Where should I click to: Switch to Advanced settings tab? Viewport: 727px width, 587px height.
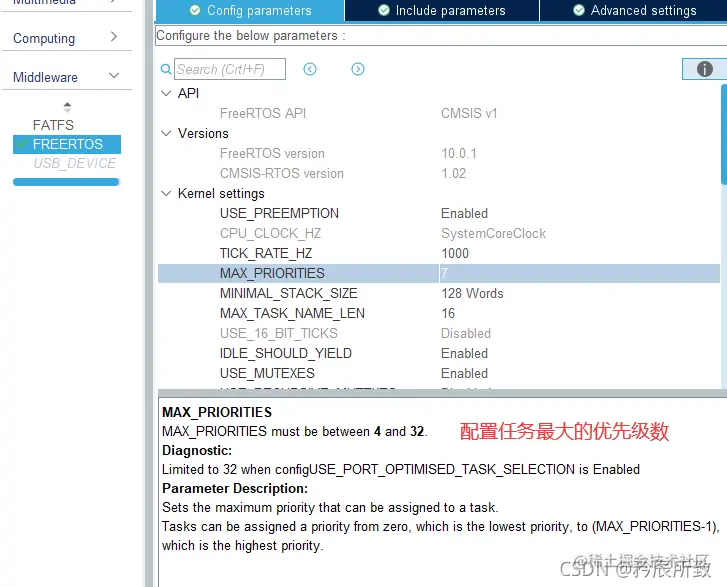click(634, 10)
